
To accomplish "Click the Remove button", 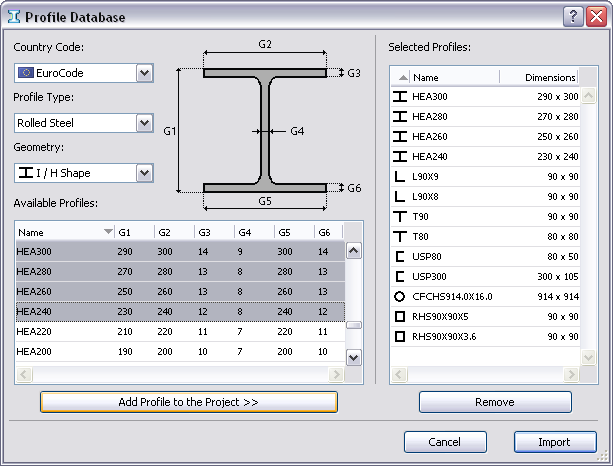I will (495, 402).
